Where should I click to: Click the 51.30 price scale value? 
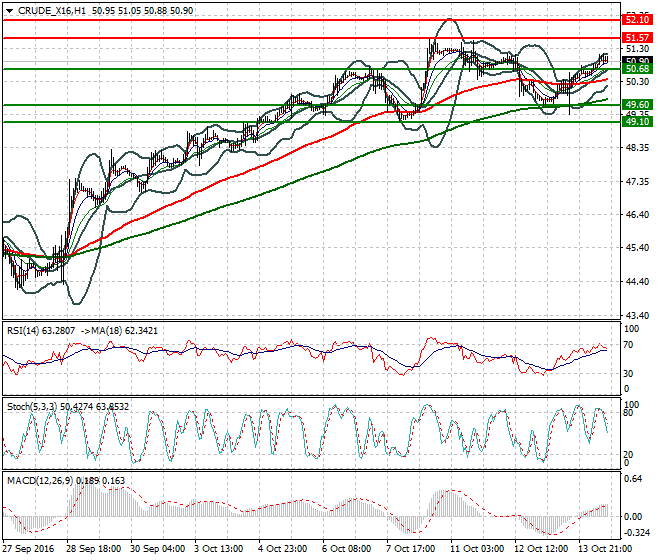coord(637,49)
